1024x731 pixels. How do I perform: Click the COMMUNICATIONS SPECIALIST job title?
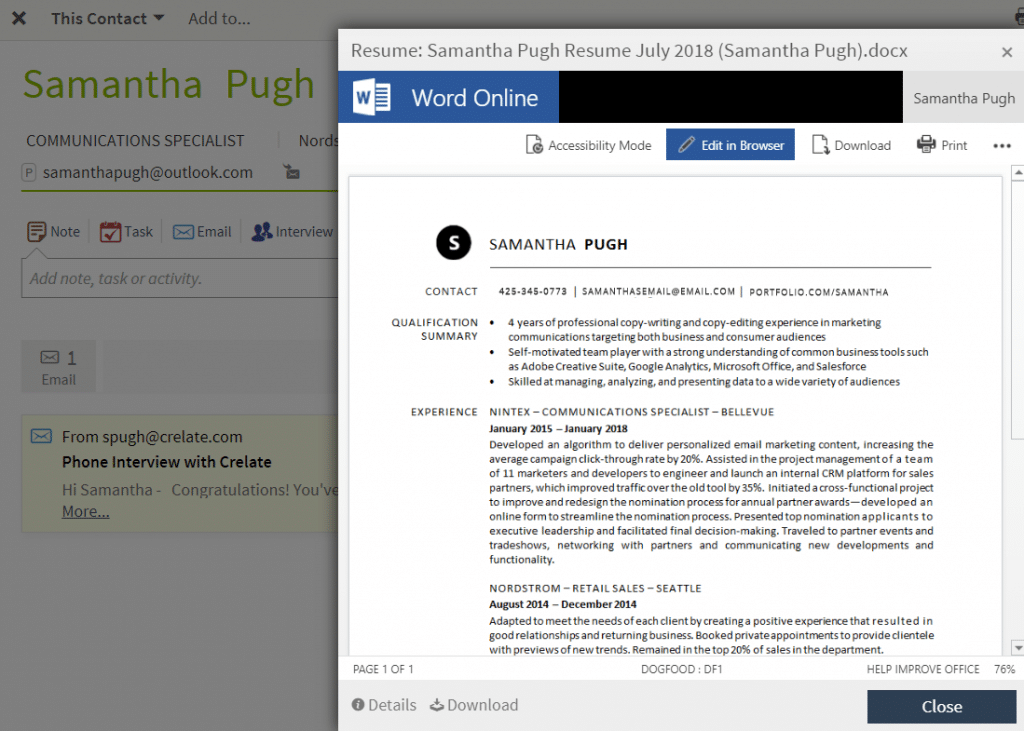[x=135, y=140]
